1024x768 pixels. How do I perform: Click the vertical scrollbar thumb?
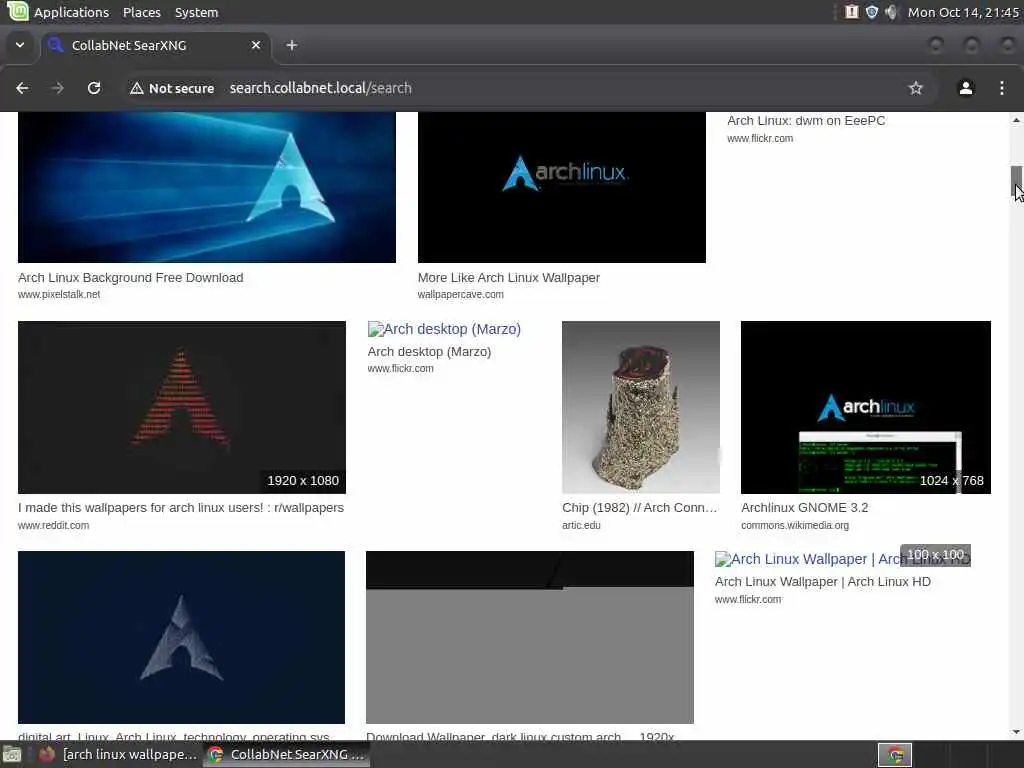[1016, 181]
